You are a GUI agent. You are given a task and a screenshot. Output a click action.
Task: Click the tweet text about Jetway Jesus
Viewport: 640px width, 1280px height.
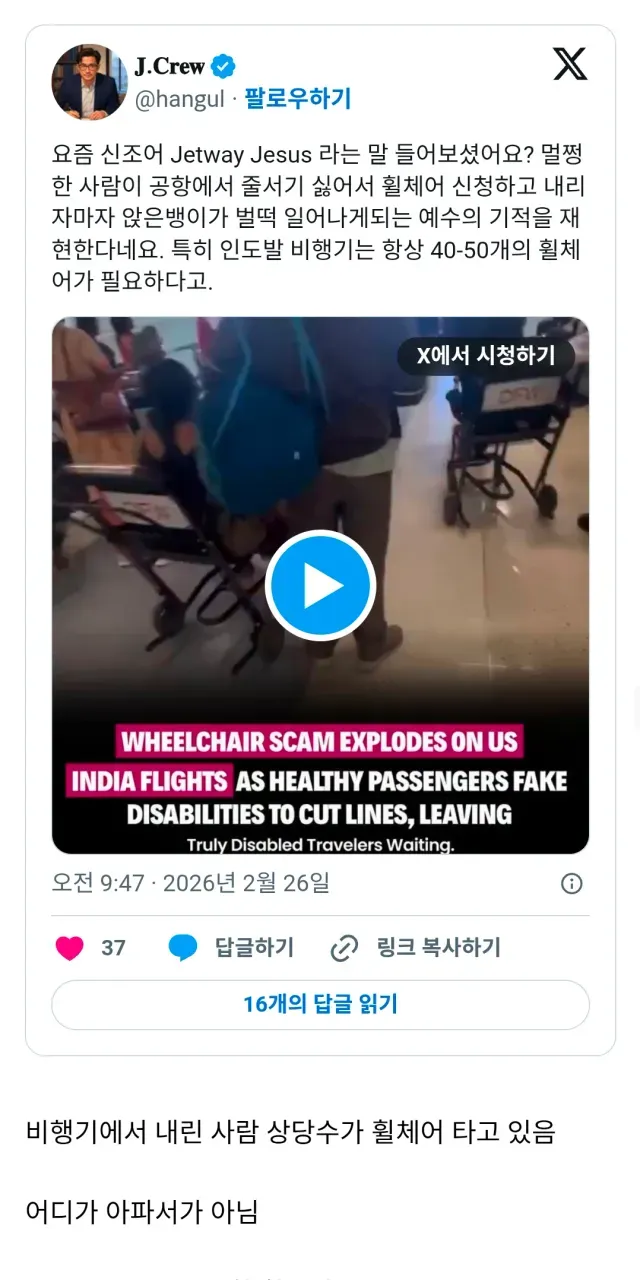coord(318,219)
